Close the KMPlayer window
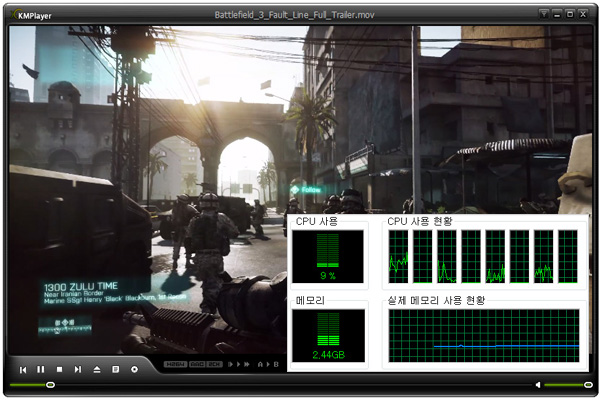The height and width of the screenshot is (400, 600). coord(583,14)
